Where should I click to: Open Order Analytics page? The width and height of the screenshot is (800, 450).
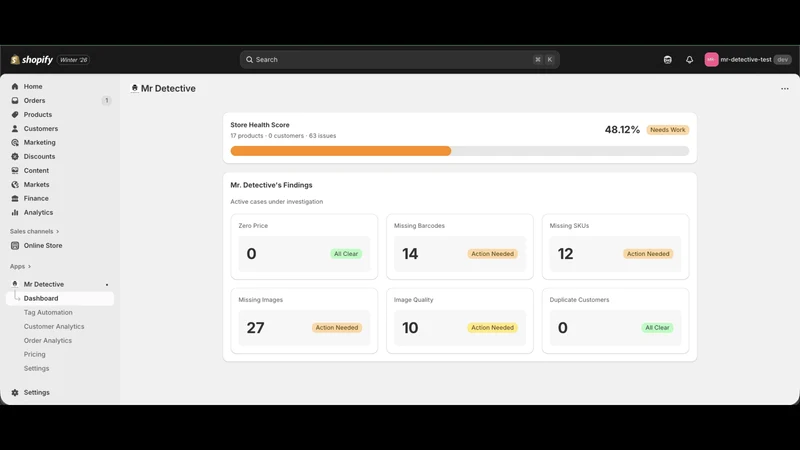pyautogui.click(x=47, y=340)
